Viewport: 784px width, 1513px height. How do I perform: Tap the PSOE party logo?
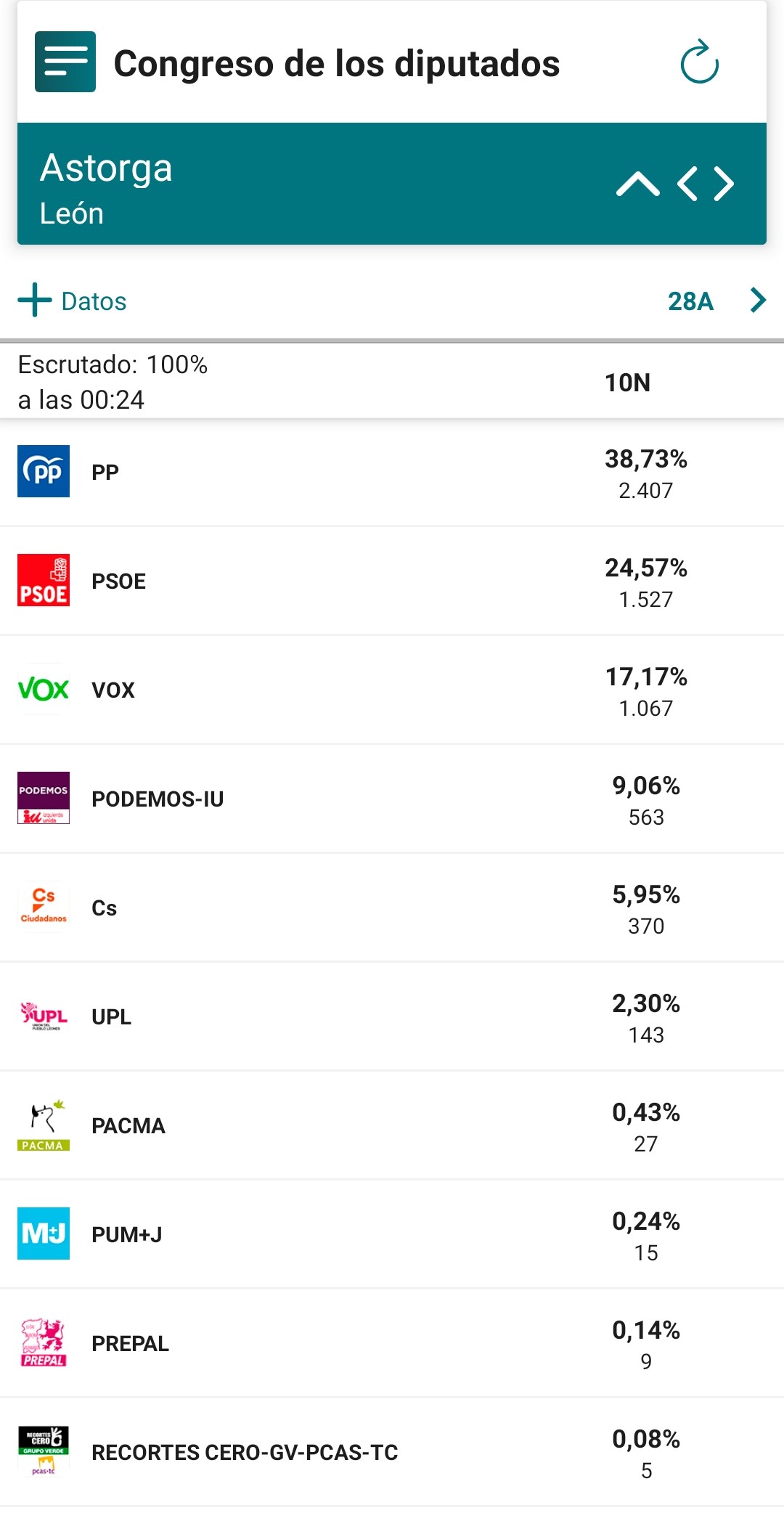pos(44,580)
